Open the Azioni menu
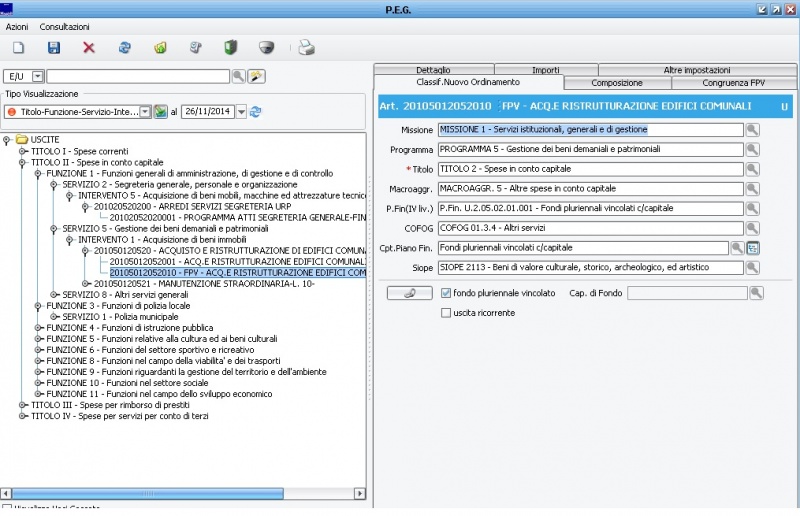The width and height of the screenshot is (800, 516). pos(17,26)
